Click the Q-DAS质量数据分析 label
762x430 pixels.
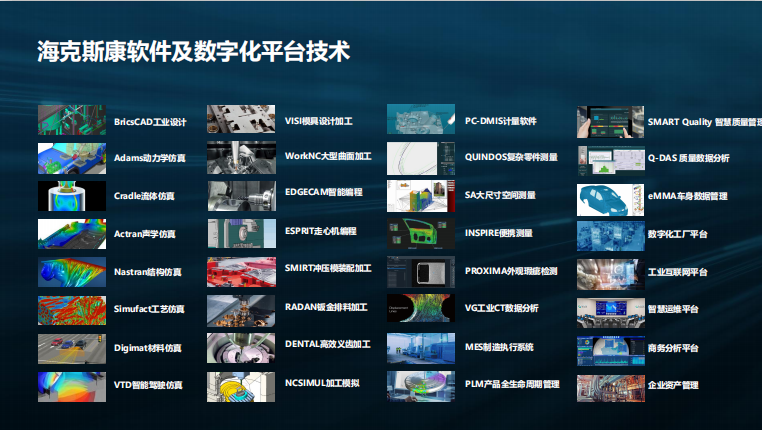(689, 158)
